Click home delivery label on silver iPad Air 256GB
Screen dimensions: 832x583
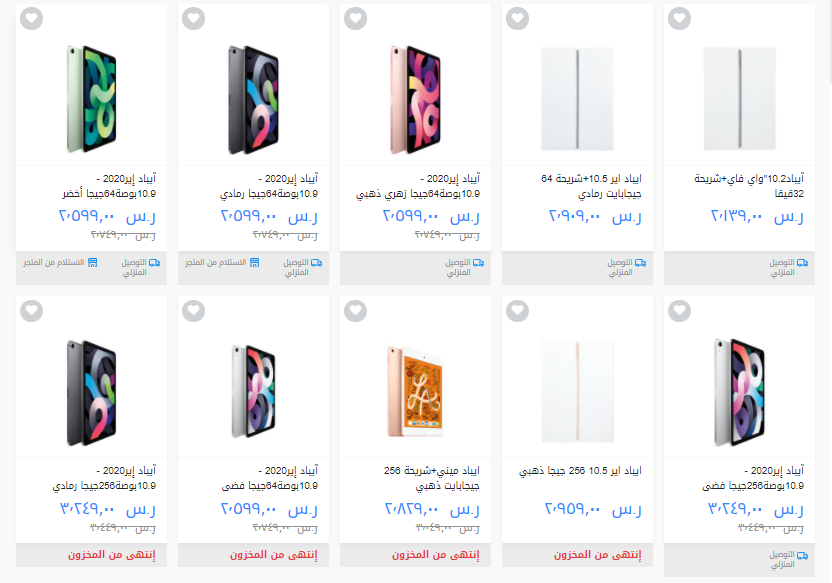[782, 560]
